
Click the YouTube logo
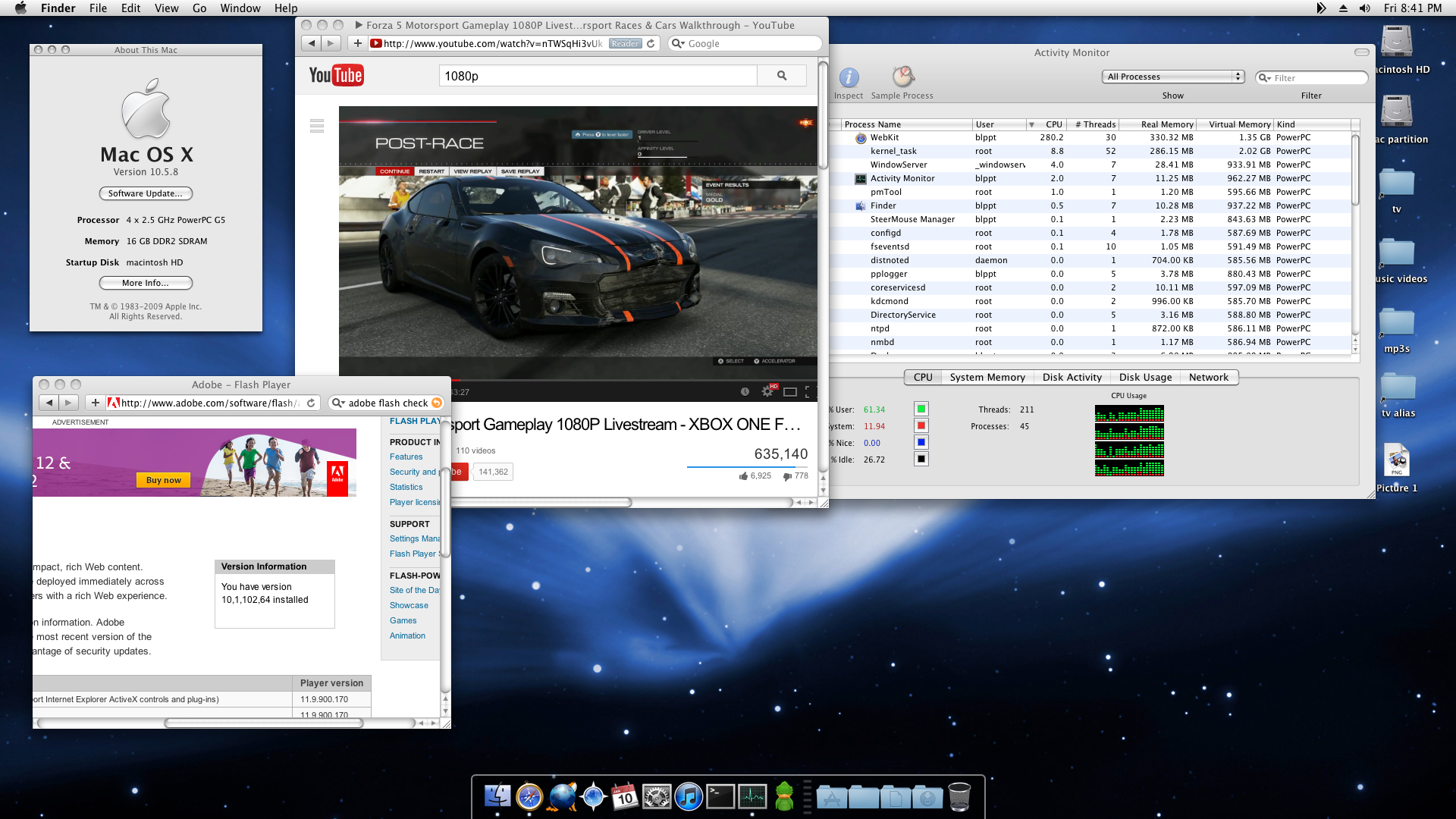[x=336, y=75]
